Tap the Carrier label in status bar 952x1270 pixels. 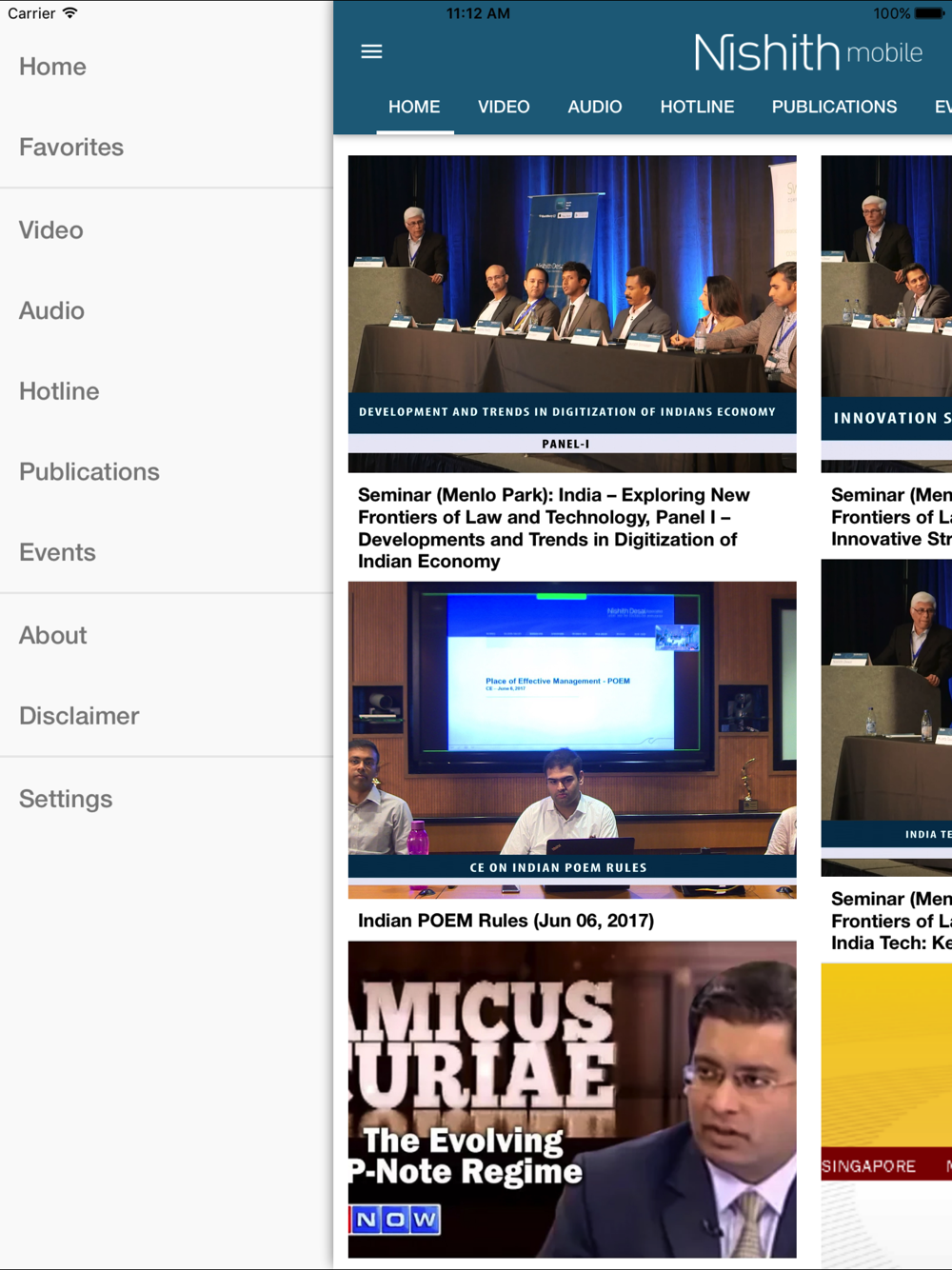click(x=31, y=13)
